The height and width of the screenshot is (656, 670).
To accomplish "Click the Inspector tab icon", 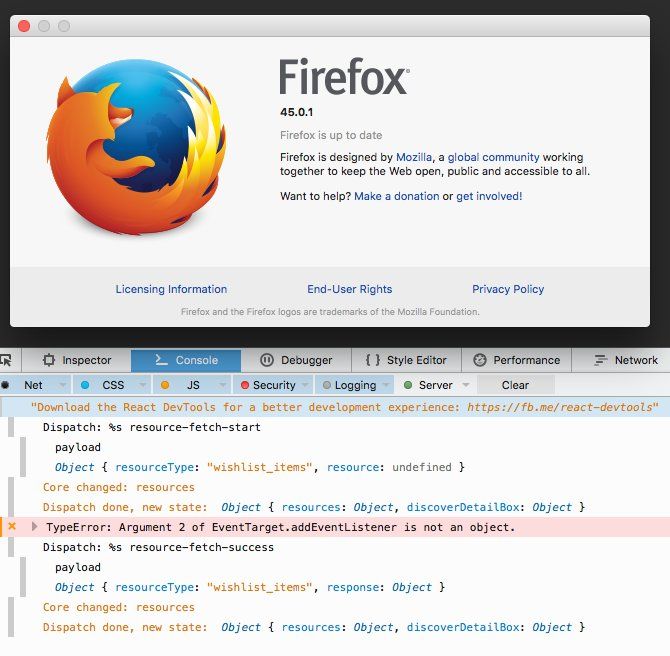I will coord(49,360).
